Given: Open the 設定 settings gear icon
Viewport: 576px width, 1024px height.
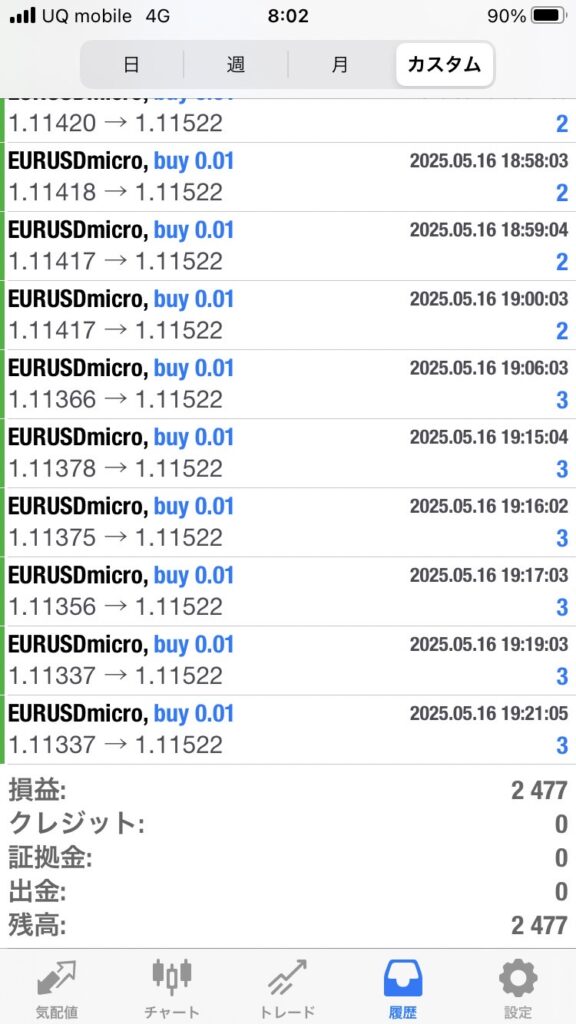Looking at the screenshot, I should click(x=518, y=978).
